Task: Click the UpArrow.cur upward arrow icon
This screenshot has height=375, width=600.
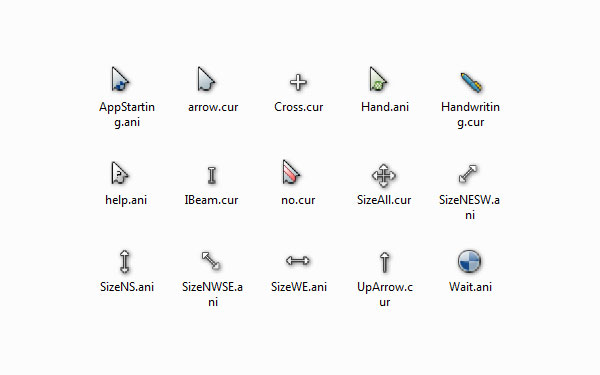Action: click(385, 262)
